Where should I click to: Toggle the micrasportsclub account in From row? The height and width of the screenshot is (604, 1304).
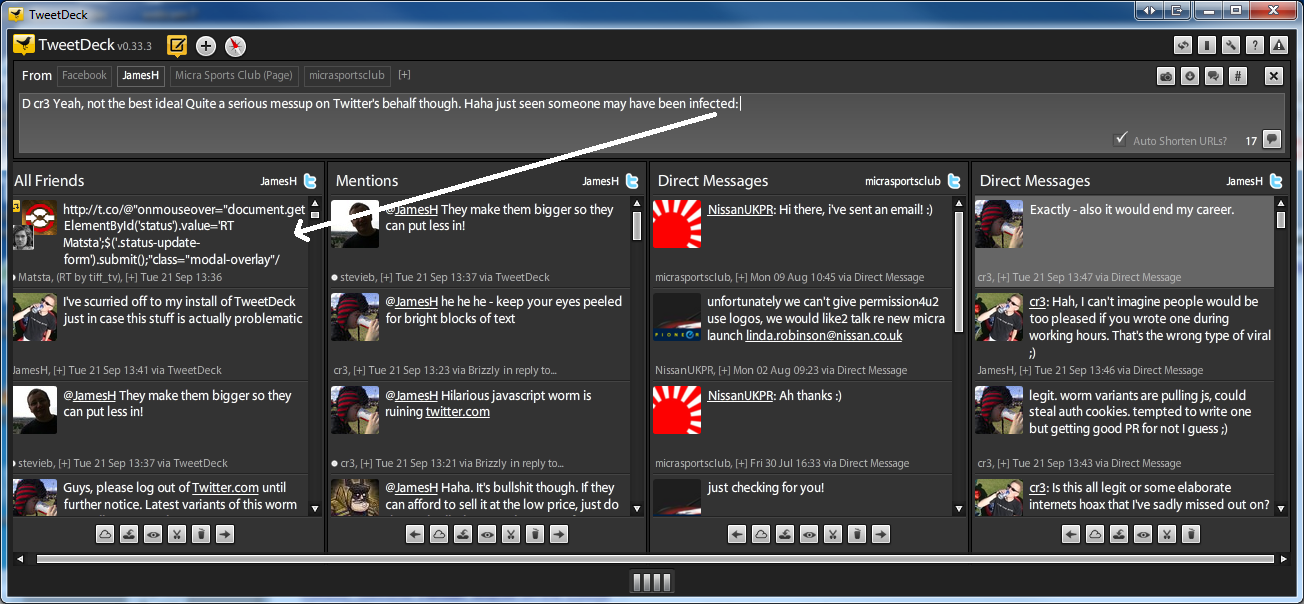coord(346,75)
